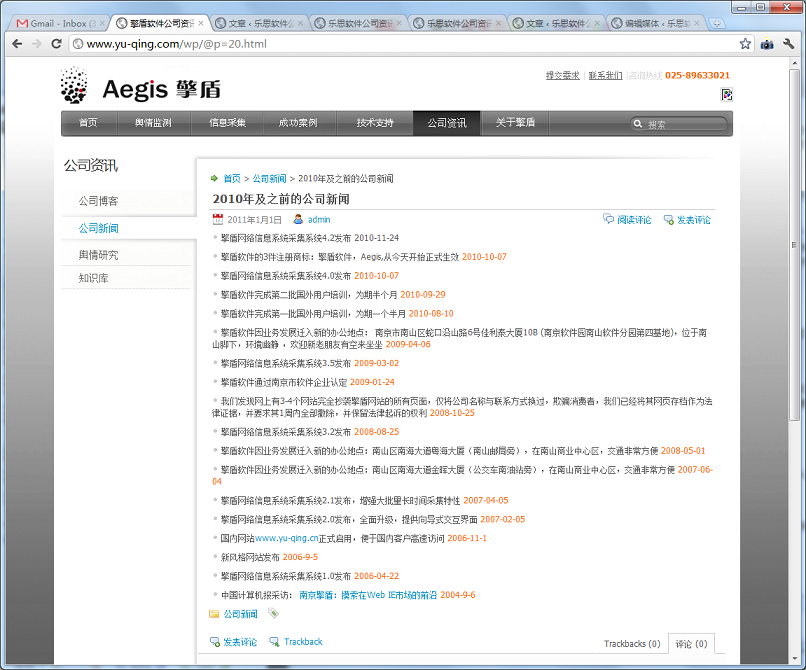
Task: Click the Aegis 擎盾 logo
Action: (141, 87)
